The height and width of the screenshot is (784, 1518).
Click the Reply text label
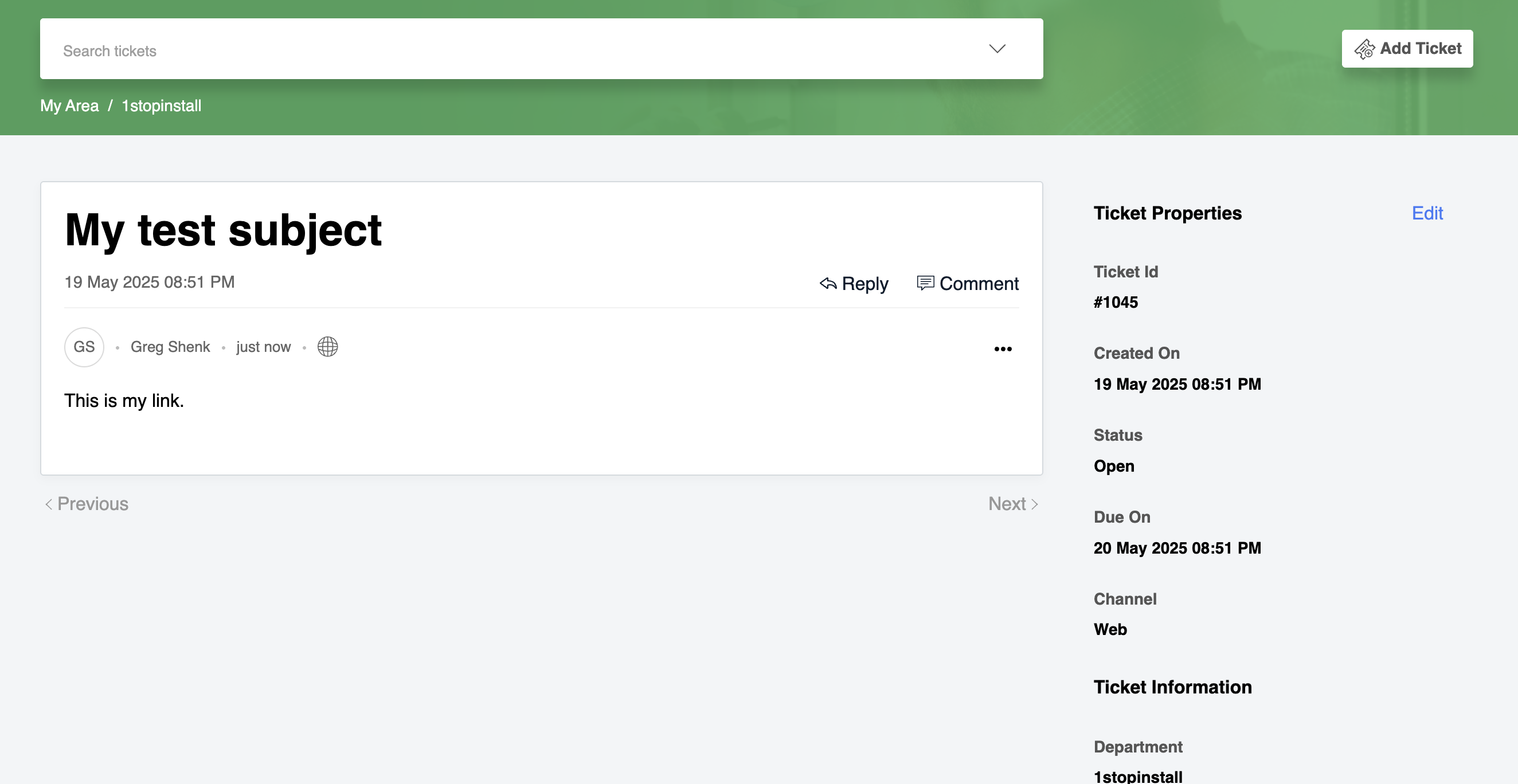864,284
